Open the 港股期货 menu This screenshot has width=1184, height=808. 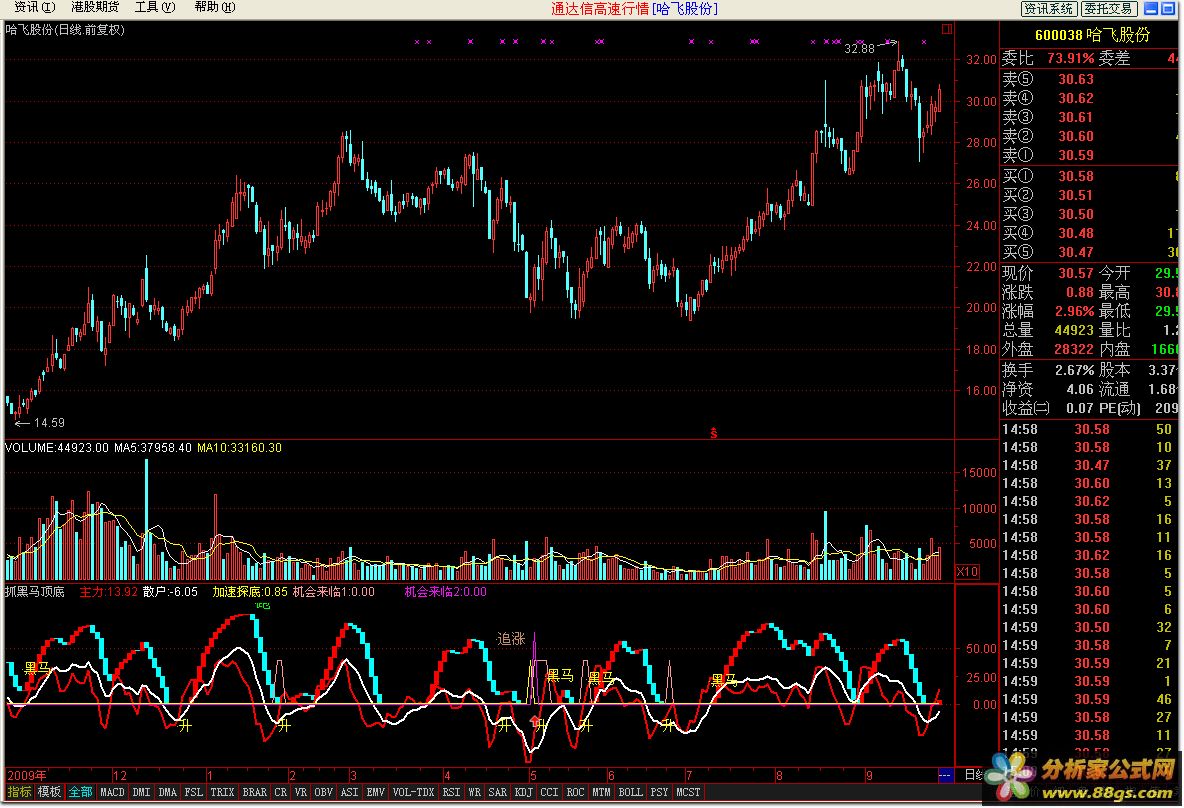click(95, 8)
